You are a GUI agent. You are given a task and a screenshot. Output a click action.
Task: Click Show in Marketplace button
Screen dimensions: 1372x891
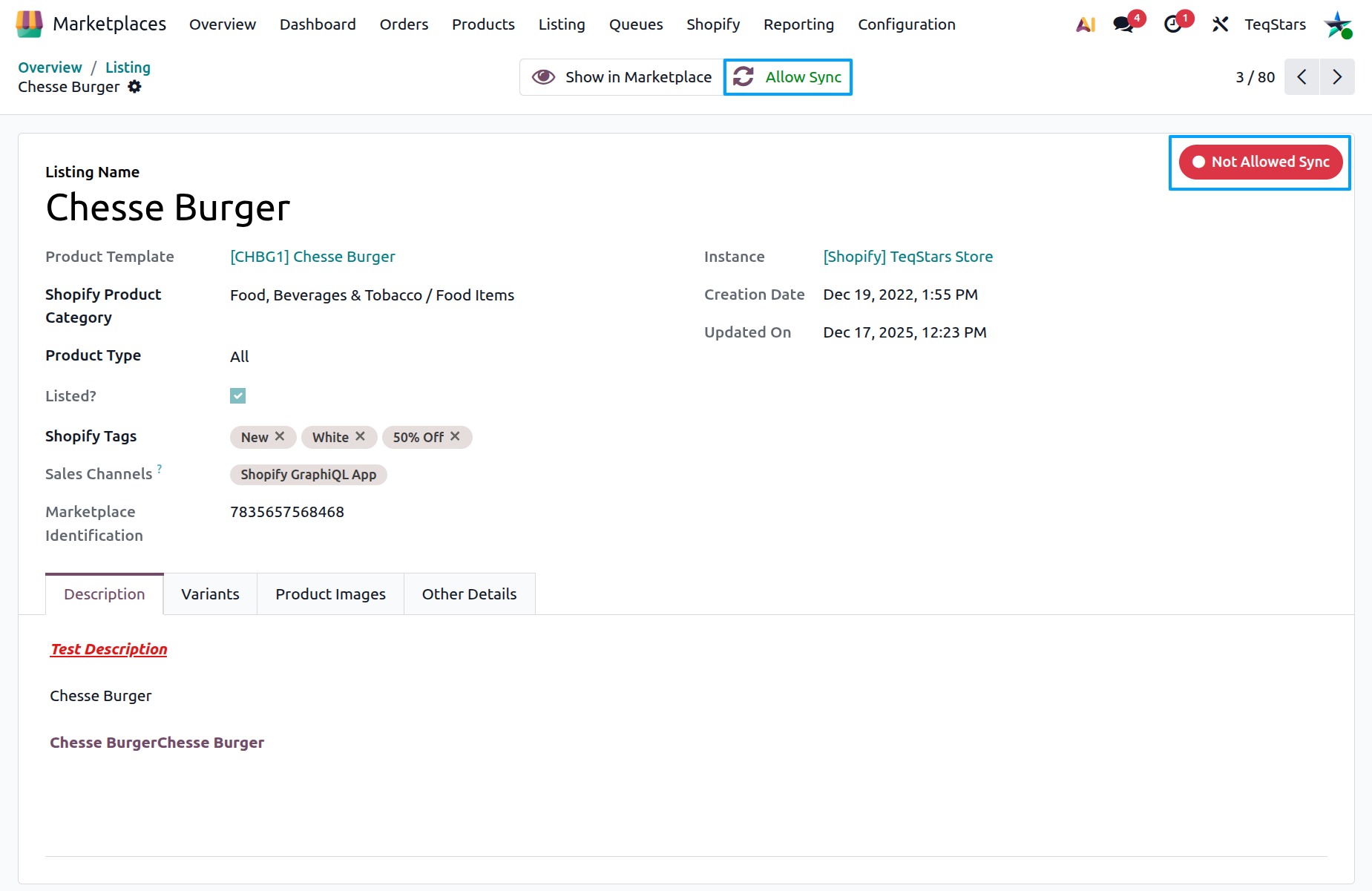pos(622,77)
